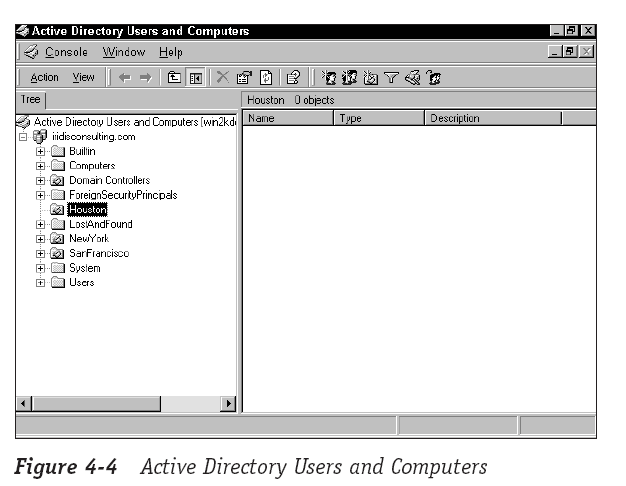
Task: Open the Action menu
Action: tap(44, 77)
